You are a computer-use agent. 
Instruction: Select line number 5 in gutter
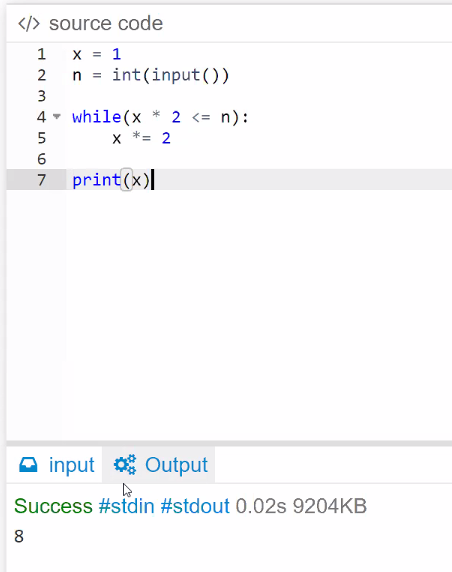click(42, 138)
